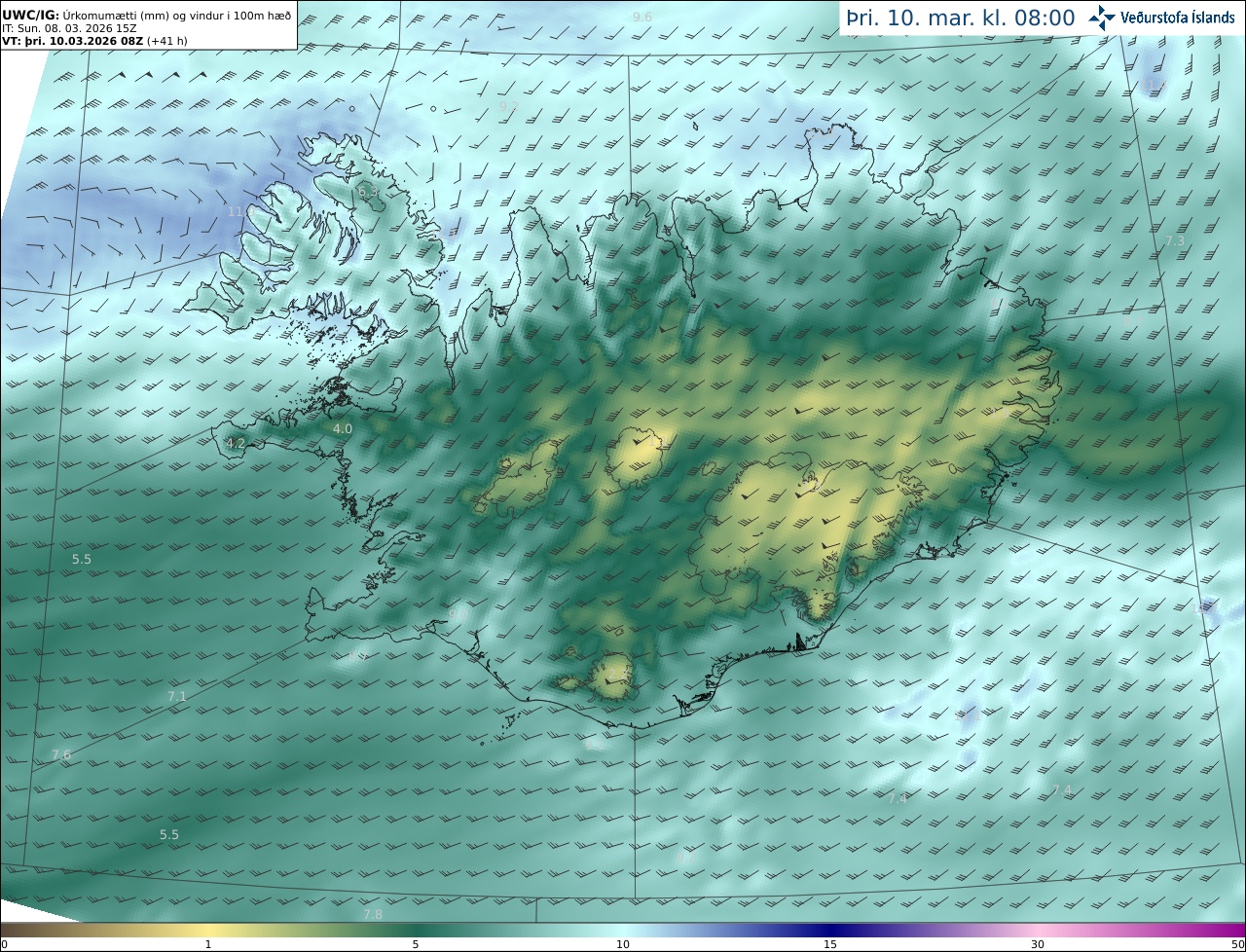Click the 11.9 value label near Westfjords
This screenshot has height=952, width=1246.
click(238, 211)
